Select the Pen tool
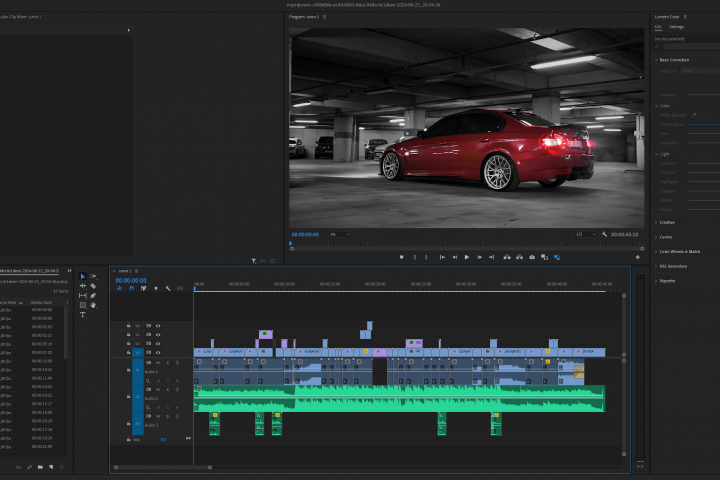This screenshot has height=480, width=720. pos(93,296)
